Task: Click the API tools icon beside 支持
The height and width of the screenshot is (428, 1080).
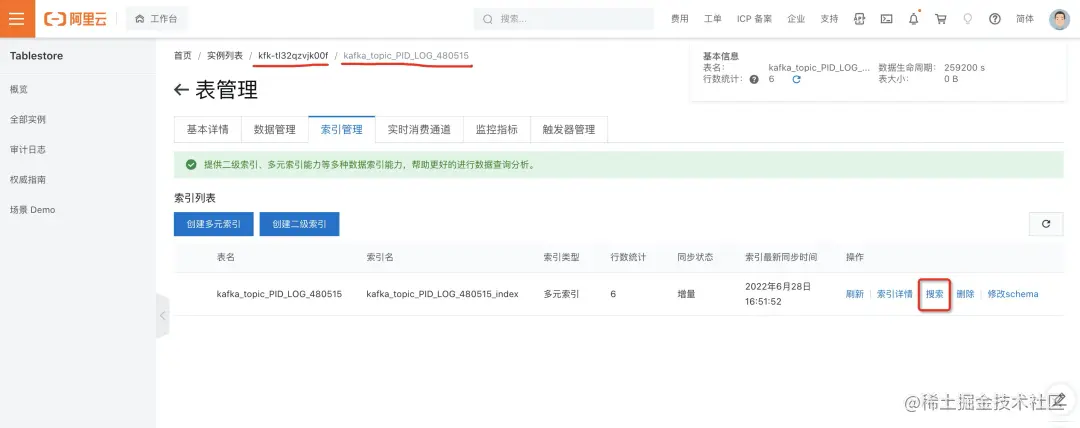Action: 860,19
